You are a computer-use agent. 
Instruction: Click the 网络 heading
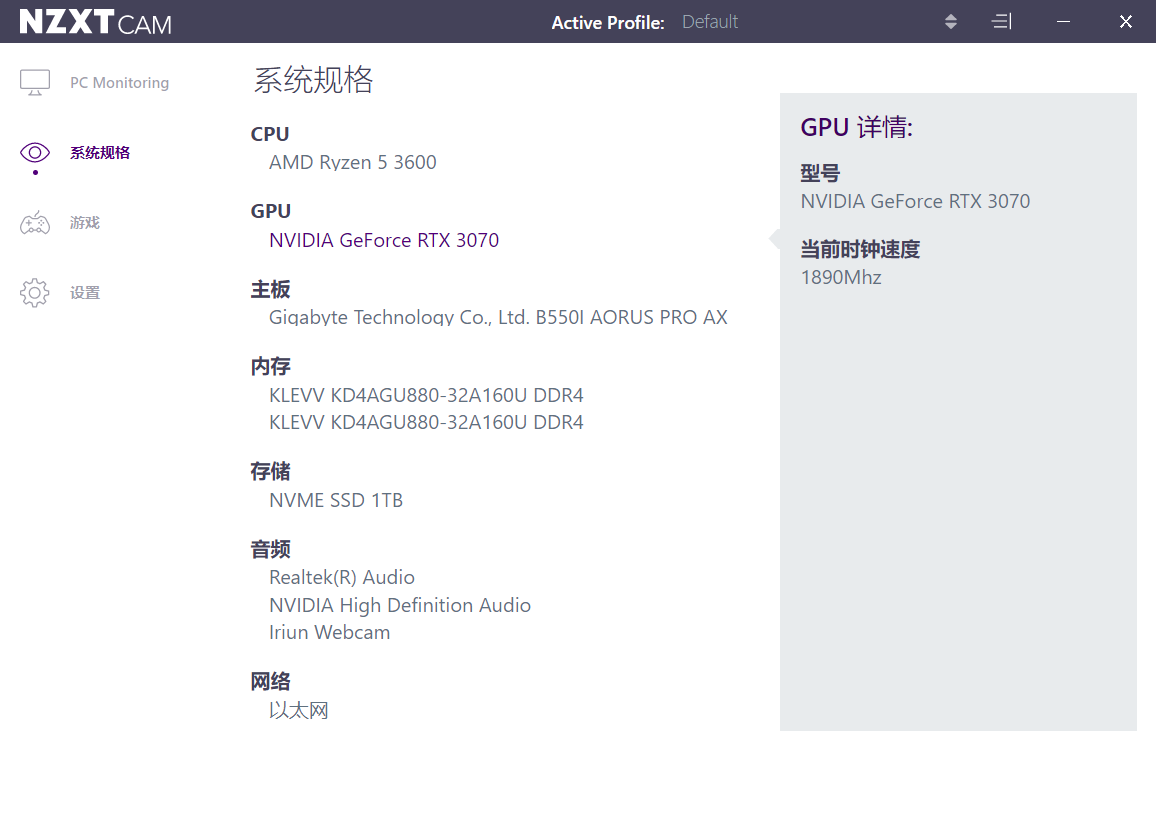[x=271, y=682]
